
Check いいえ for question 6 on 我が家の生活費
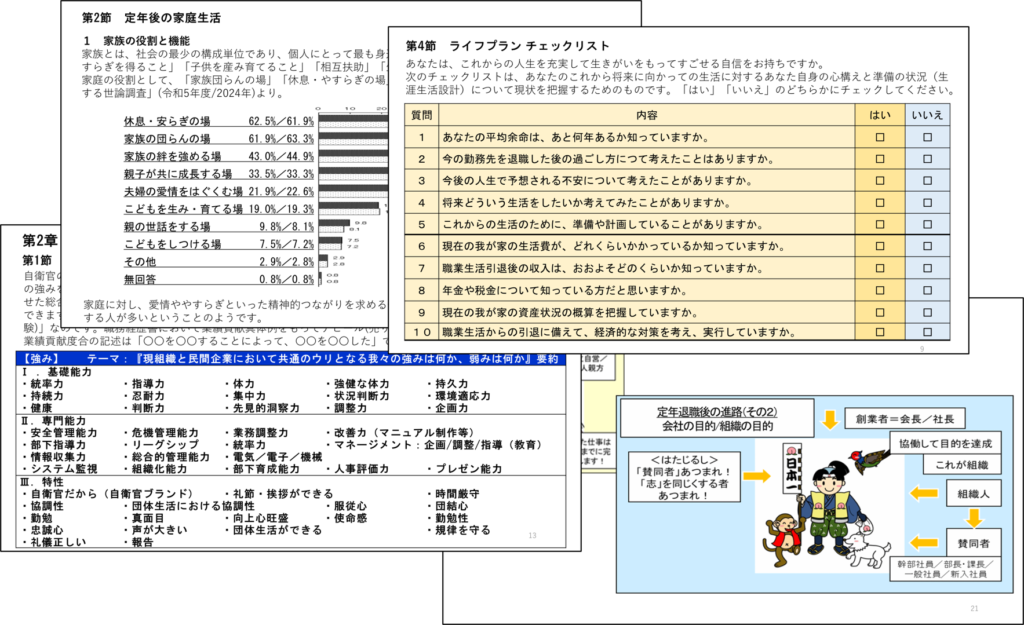tap(927, 246)
